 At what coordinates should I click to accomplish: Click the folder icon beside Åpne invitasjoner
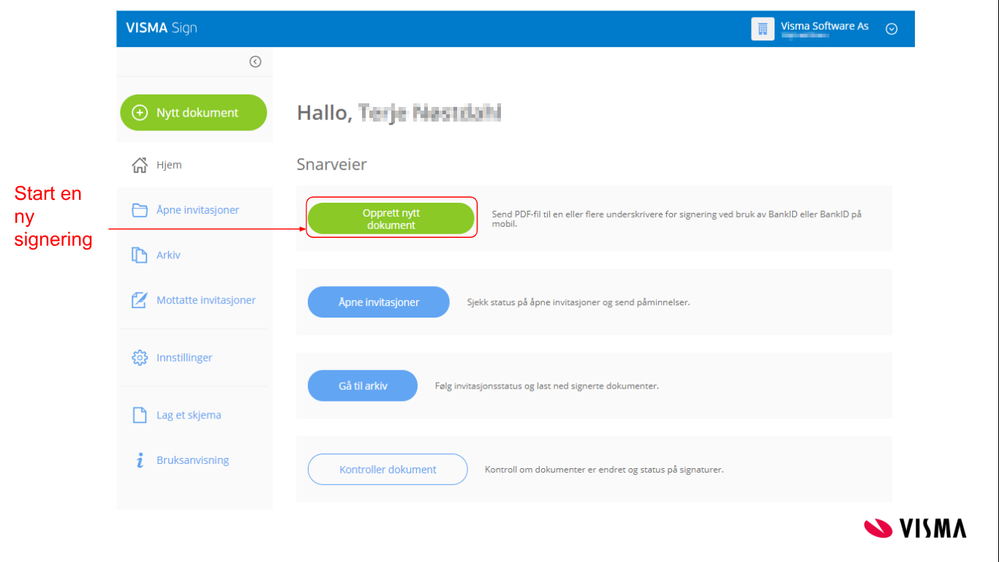[140, 210]
